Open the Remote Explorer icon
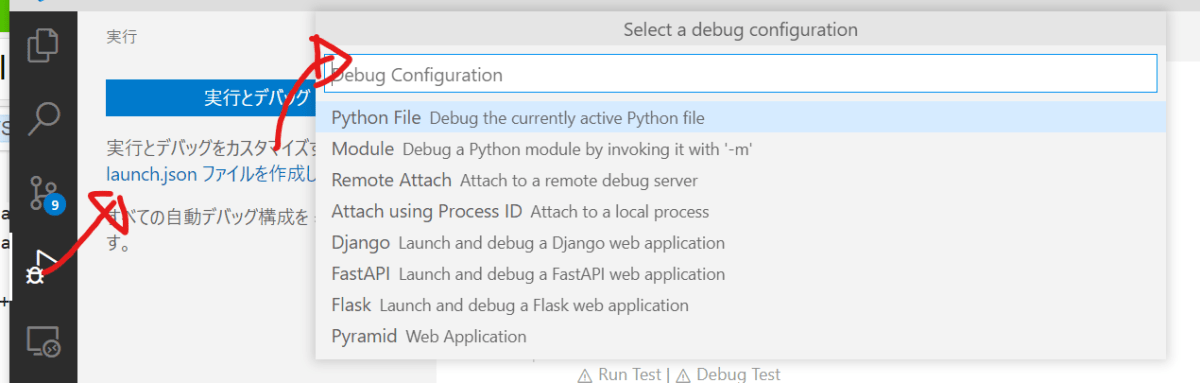This screenshot has height=383, width=1200. pos(43,343)
